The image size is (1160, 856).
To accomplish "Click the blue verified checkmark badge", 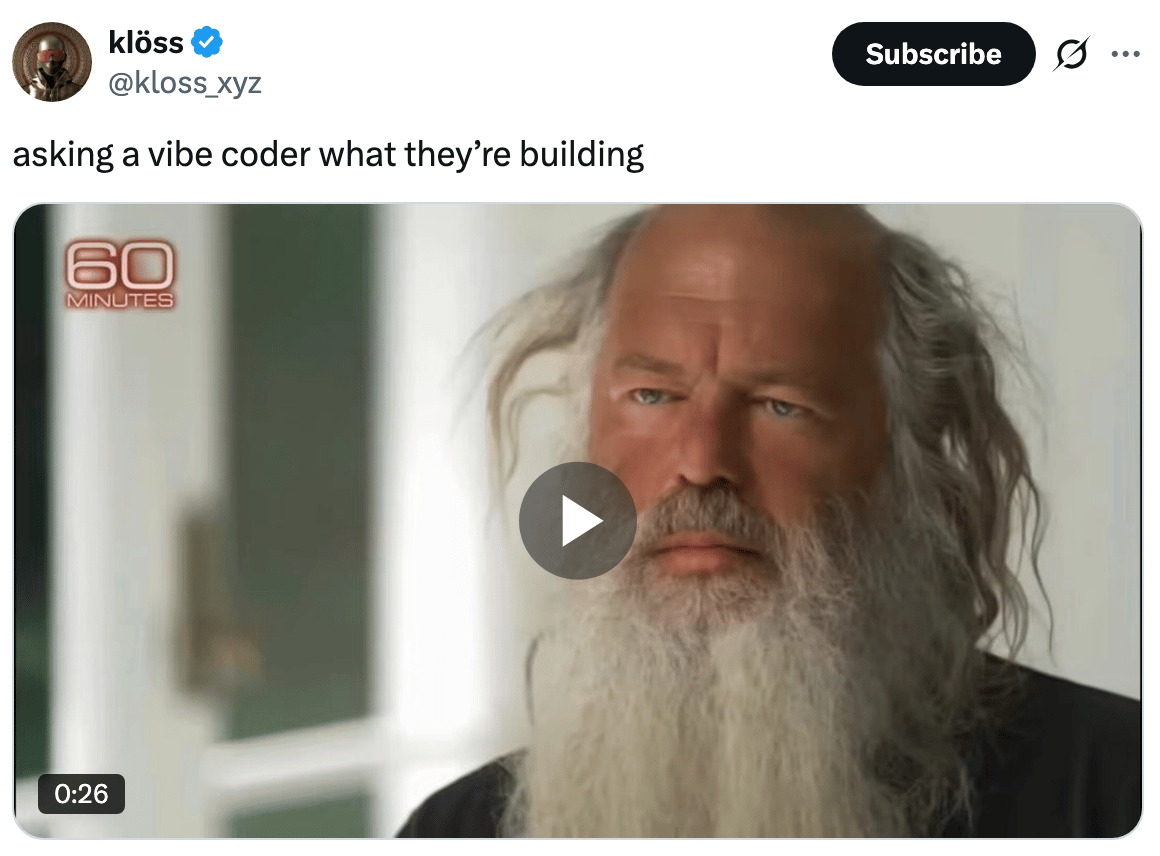I will point(207,42).
